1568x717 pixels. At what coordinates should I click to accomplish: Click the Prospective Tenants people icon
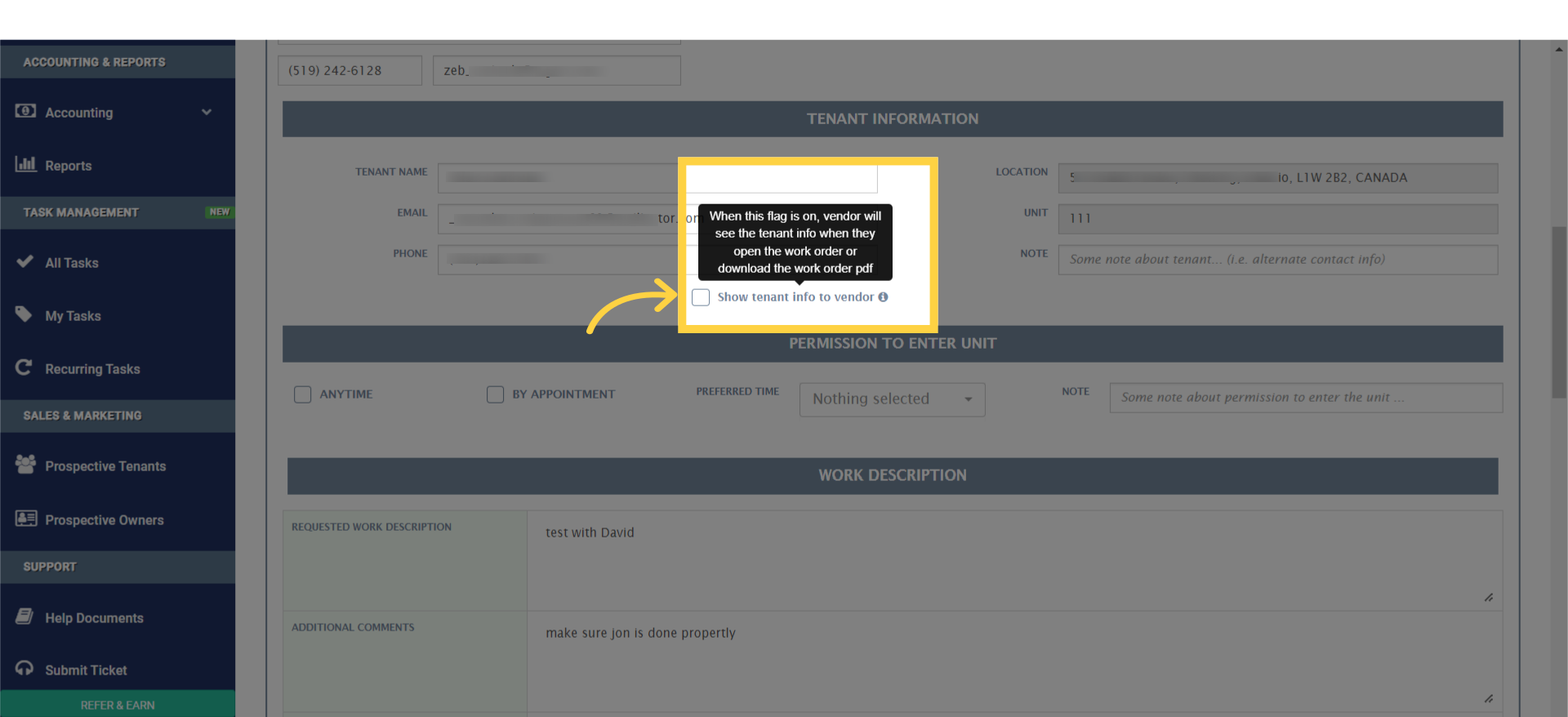(x=25, y=465)
